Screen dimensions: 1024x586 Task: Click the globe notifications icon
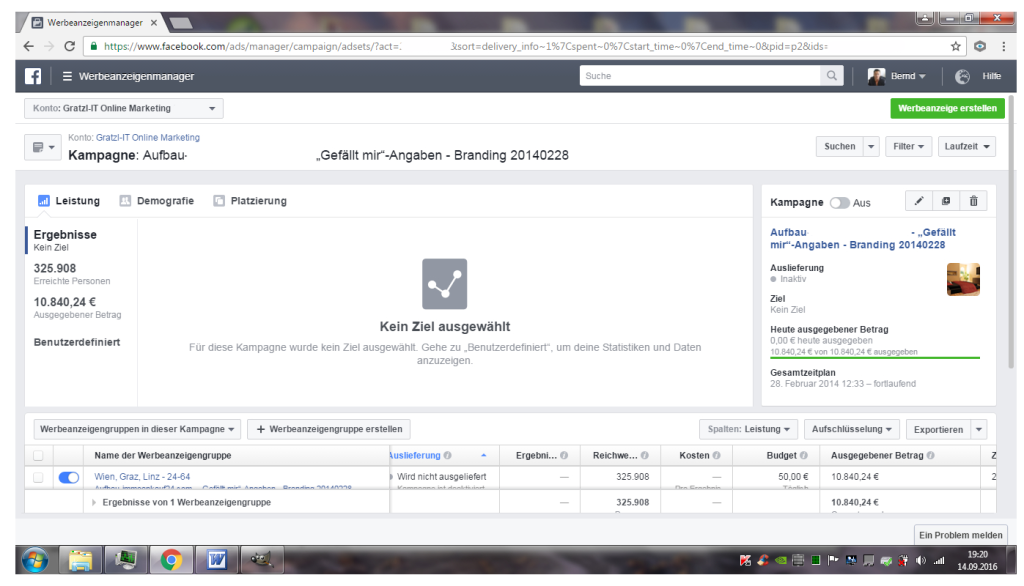962,76
